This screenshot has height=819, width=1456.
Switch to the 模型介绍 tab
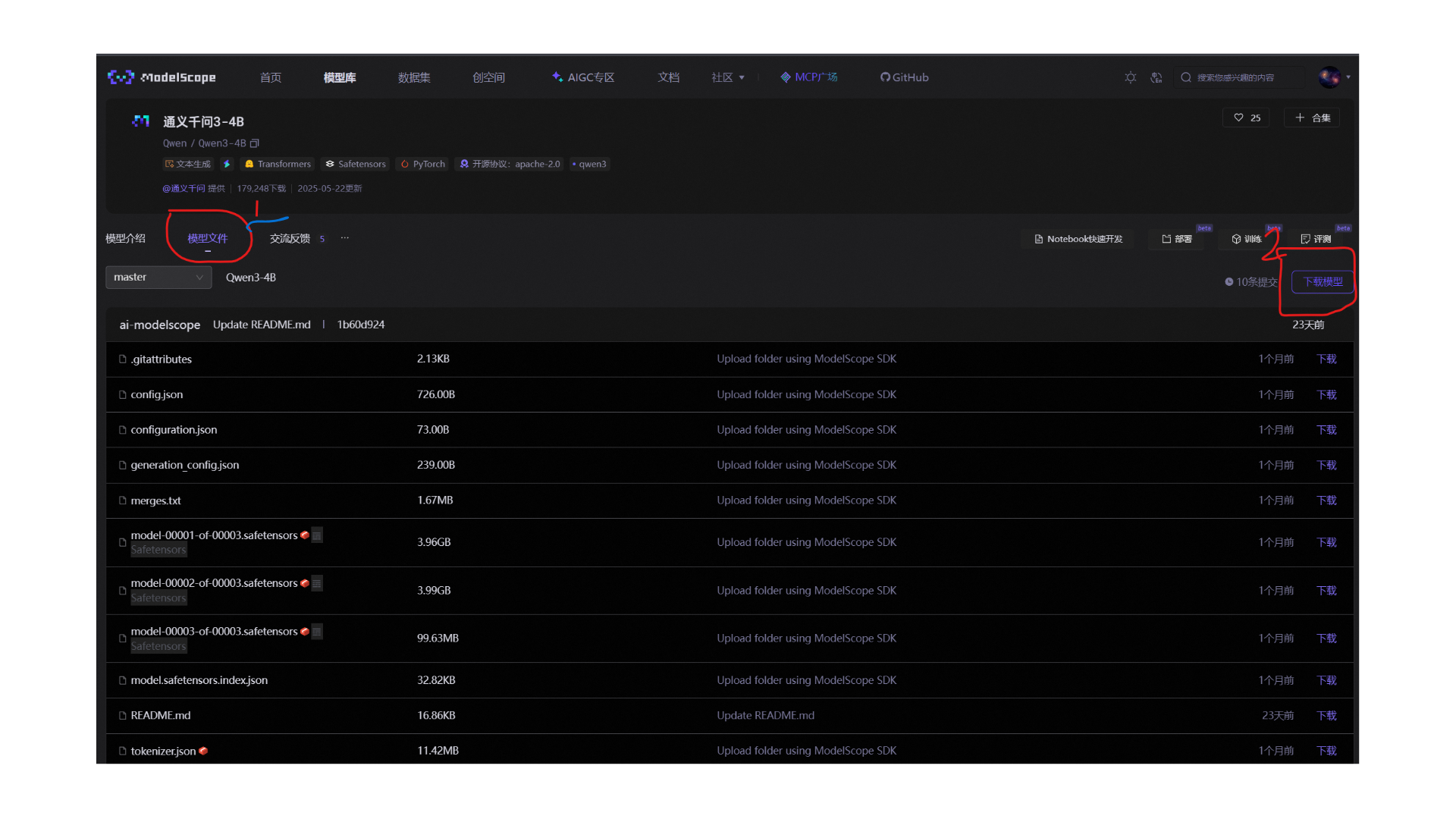[125, 238]
